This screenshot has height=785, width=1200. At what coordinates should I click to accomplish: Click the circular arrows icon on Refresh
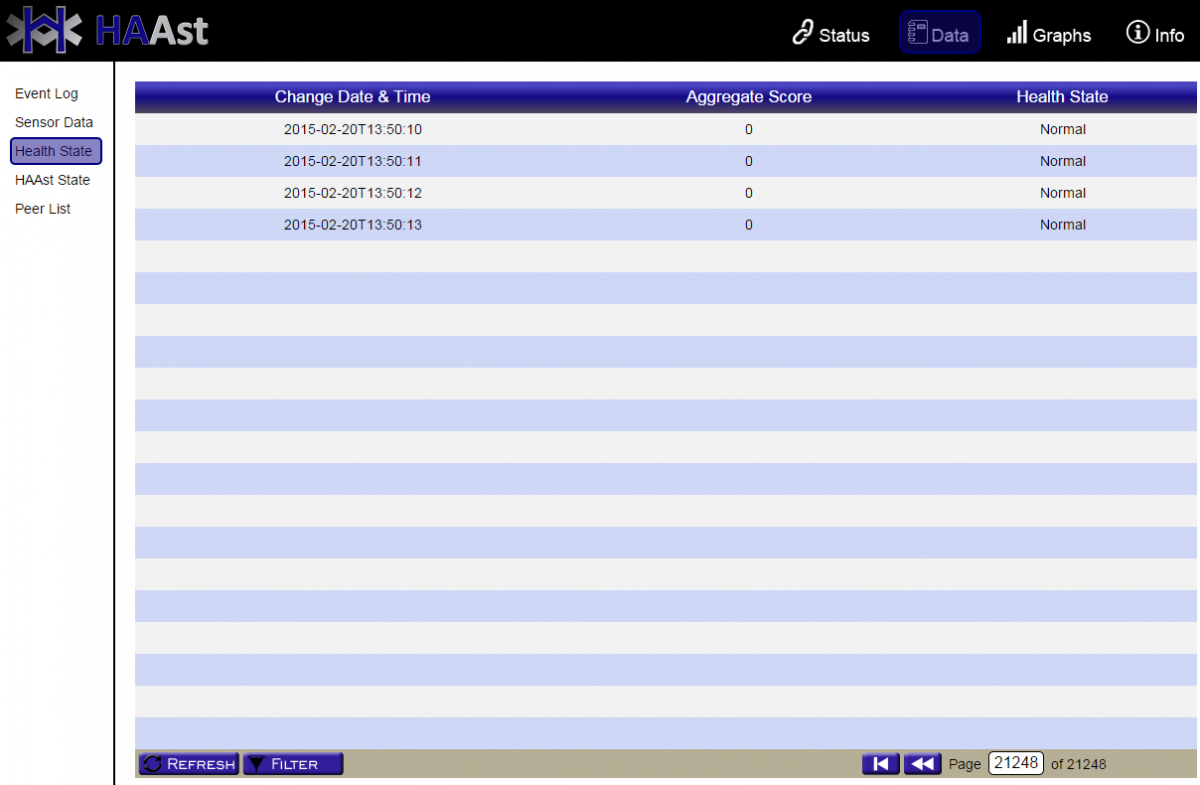[152, 763]
